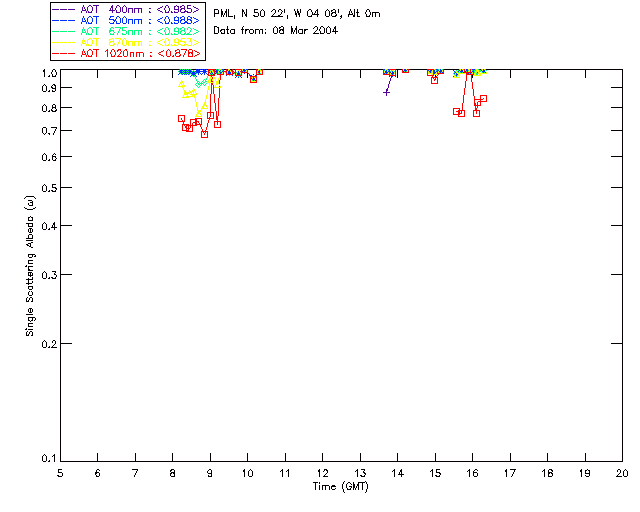The height and width of the screenshot is (512, 640).
Task: Click the x-axis tick label '17'
Action: [510, 473]
